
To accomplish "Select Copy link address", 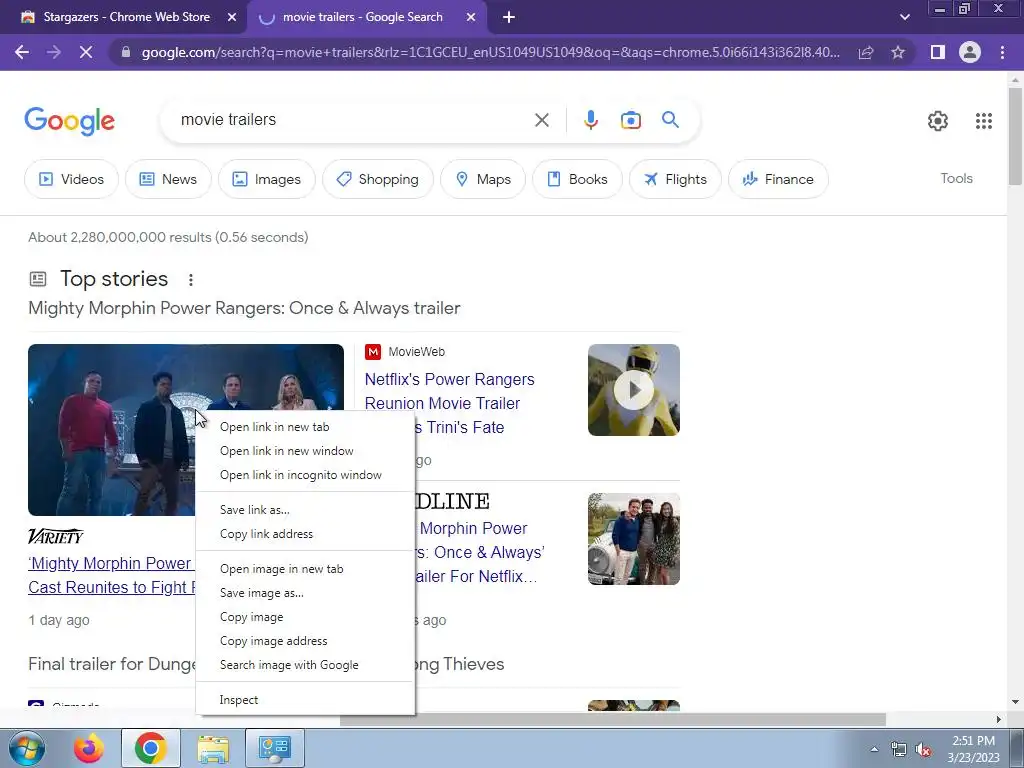I will pyautogui.click(x=305, y=534).
